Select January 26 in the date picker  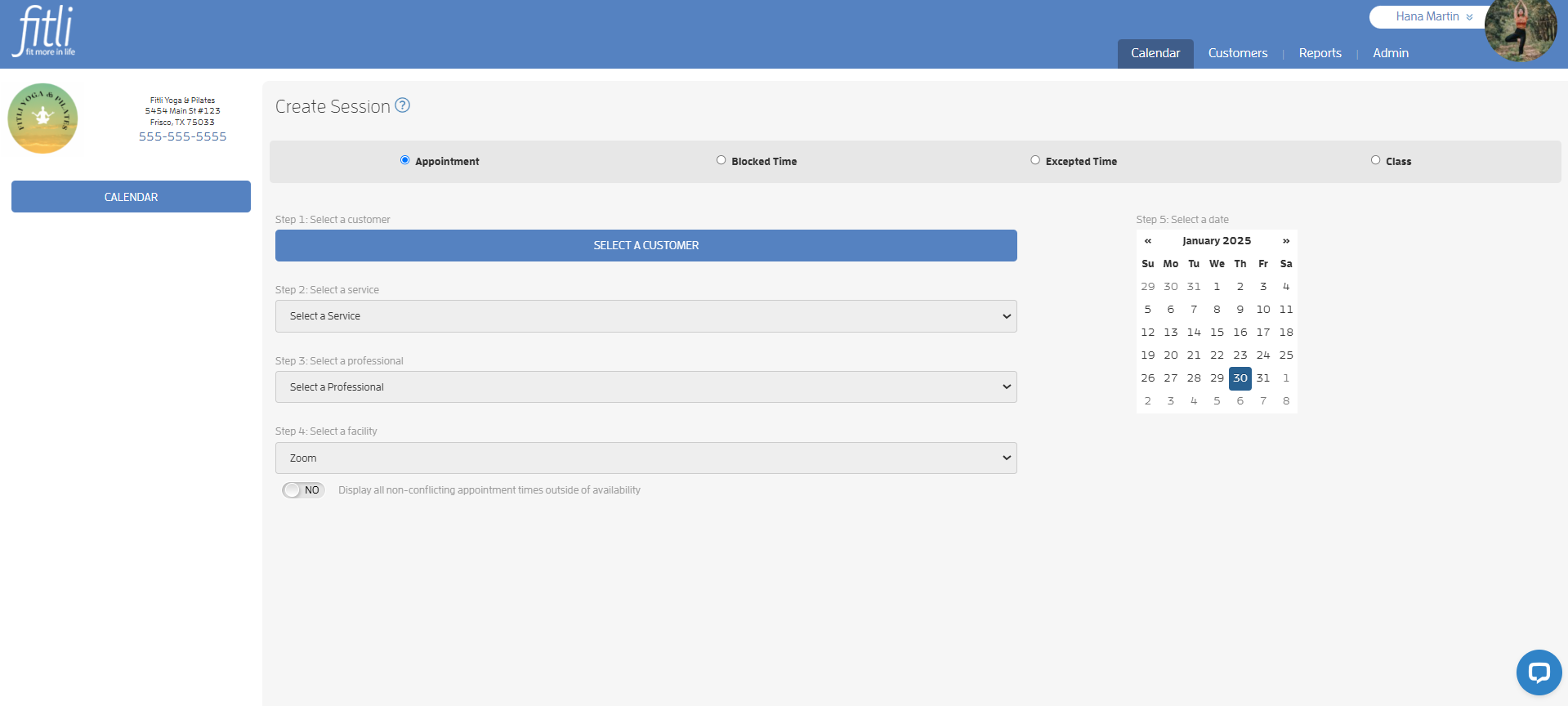(x=1148, y=378)
